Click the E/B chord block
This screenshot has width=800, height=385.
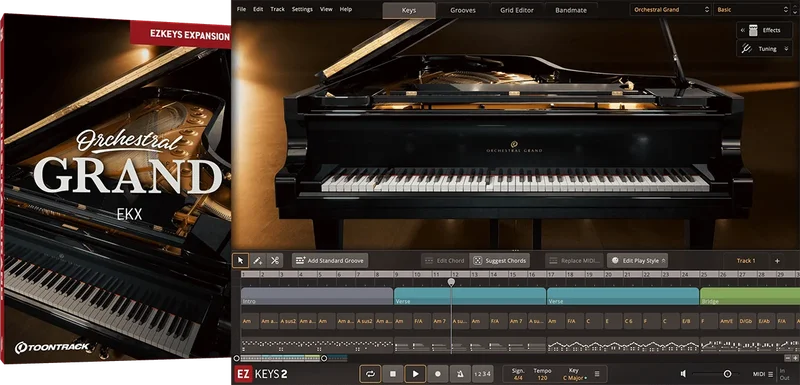tap(690, 321)
